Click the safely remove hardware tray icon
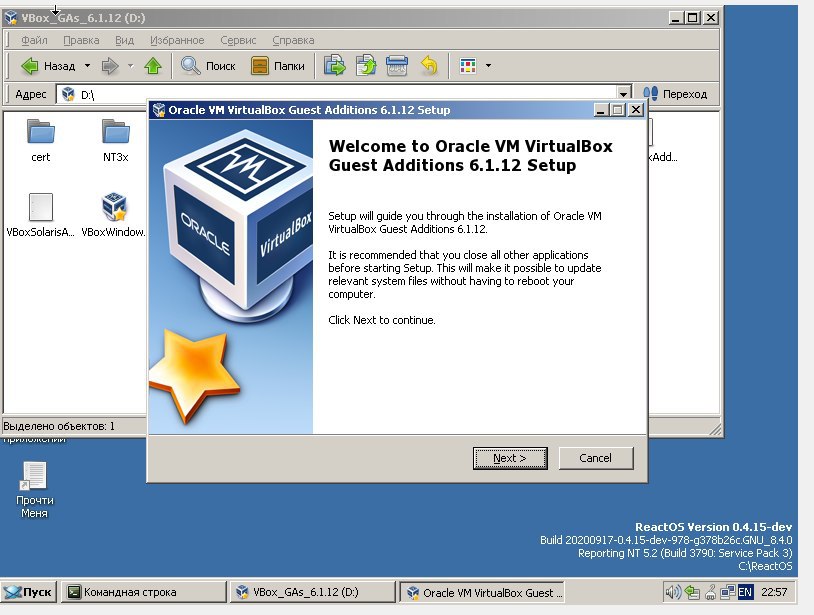The width and height of the screenshot is (814, 615). coord(691,592)
